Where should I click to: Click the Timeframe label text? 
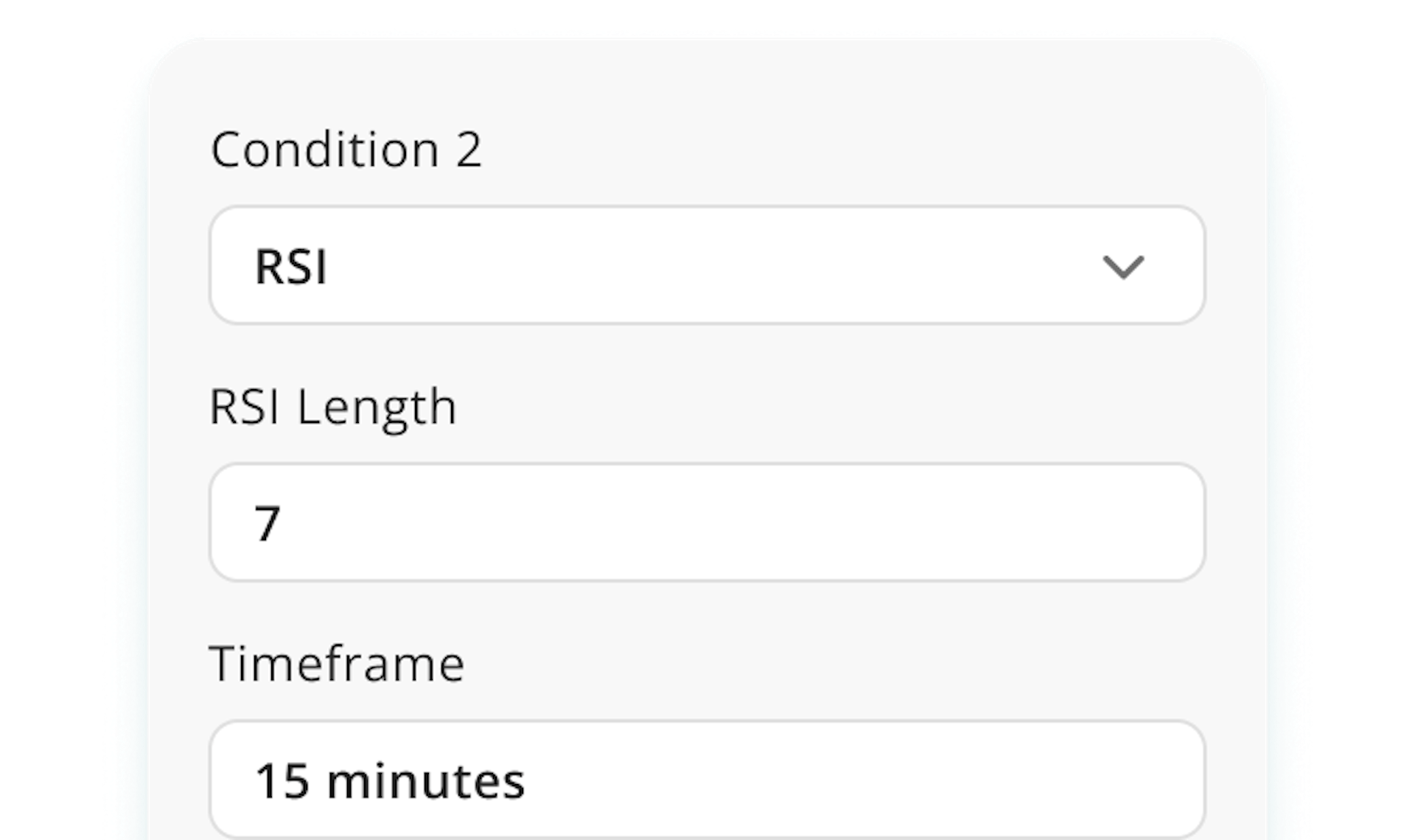click(x=338, y=663)
